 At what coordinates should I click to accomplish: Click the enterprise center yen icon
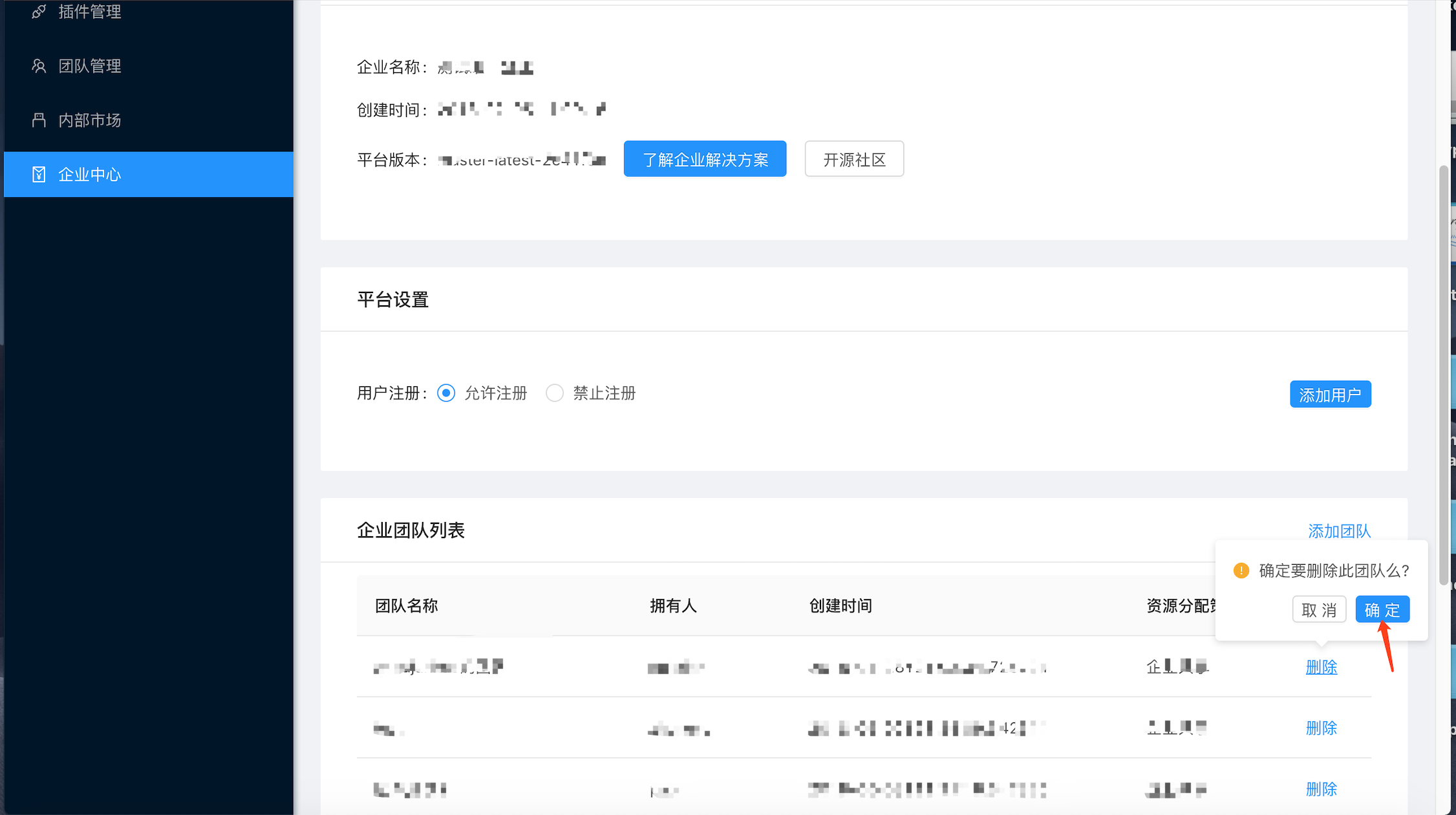pos(39,175)
